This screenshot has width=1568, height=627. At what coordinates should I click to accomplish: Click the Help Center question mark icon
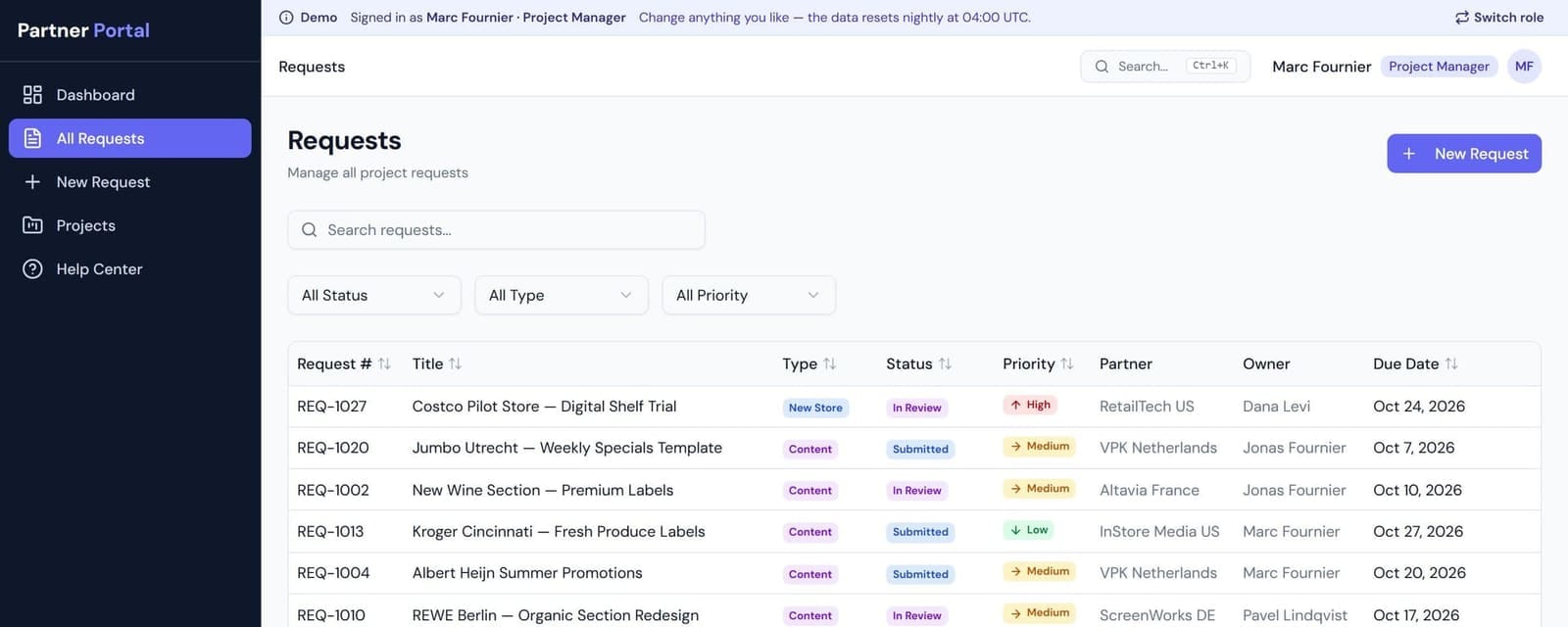click(x=32, y=269)
